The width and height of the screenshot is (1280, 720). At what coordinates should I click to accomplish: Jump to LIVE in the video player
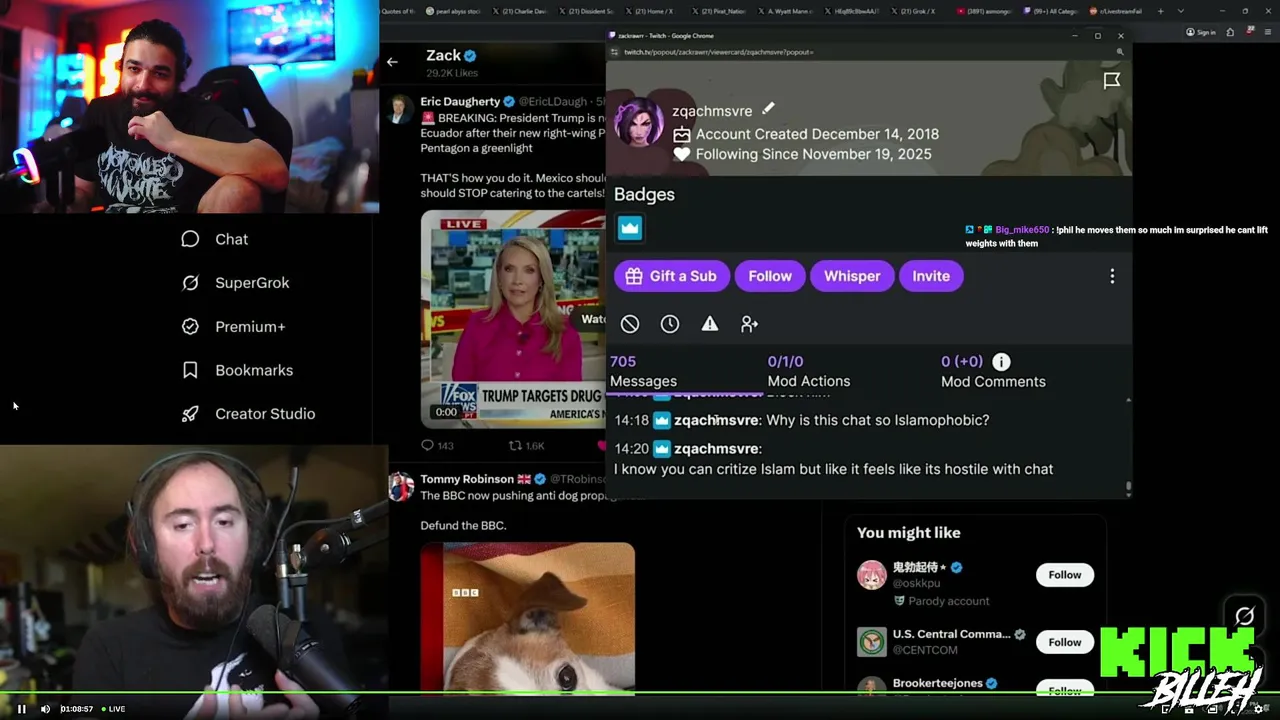[x=114, y=709]
